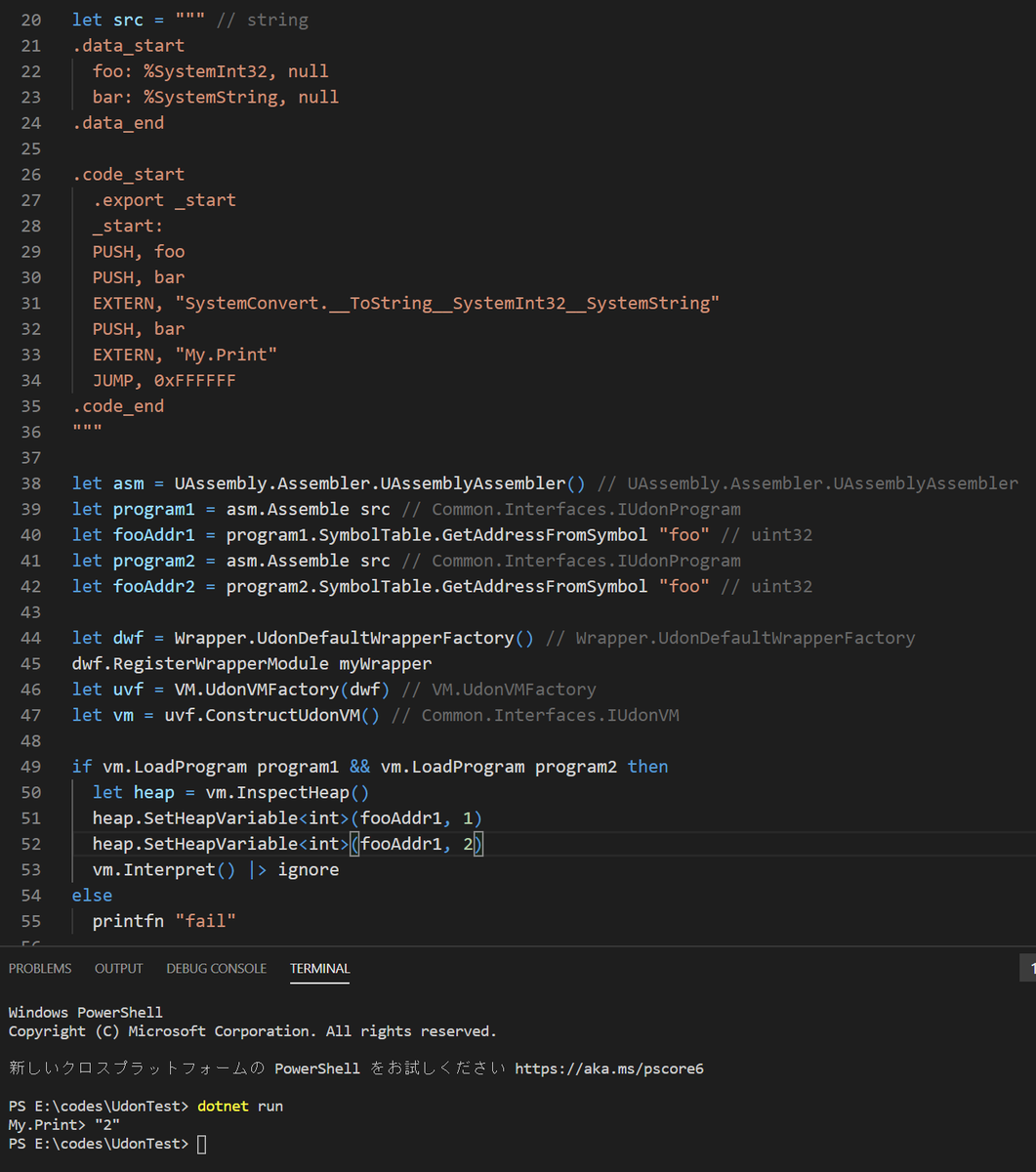Click the "vm.Interpret() |> ignore" line
The height and width of the screenshot is (1172, 1036).
tap(216, 869)
